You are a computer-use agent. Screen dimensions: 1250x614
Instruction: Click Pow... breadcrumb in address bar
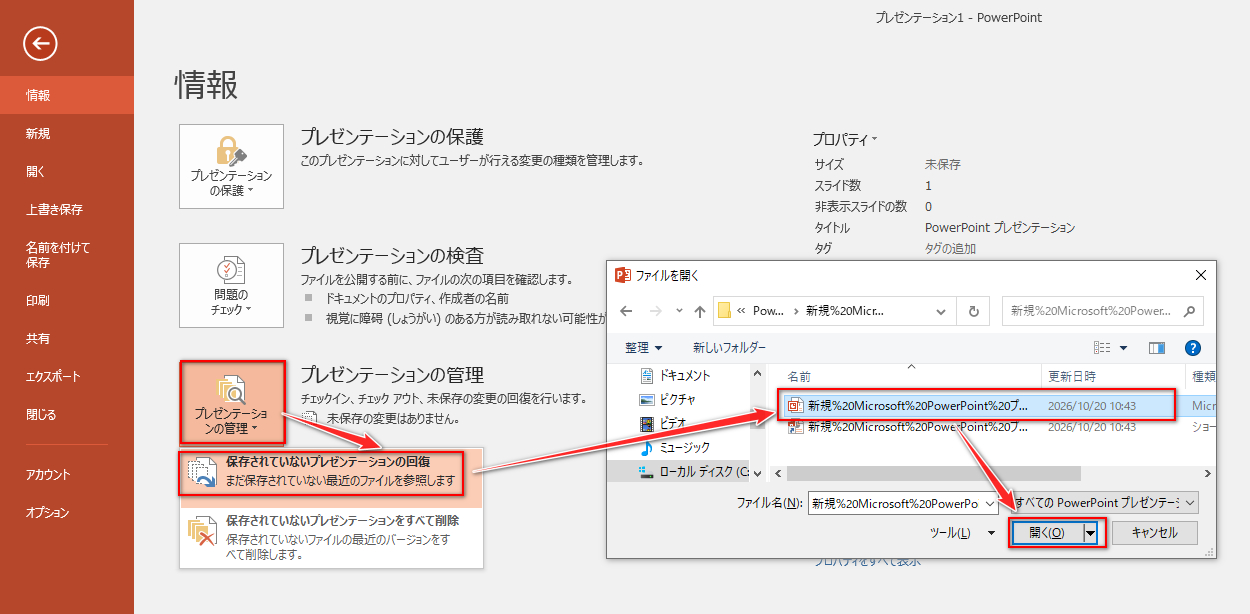[768, 311]
